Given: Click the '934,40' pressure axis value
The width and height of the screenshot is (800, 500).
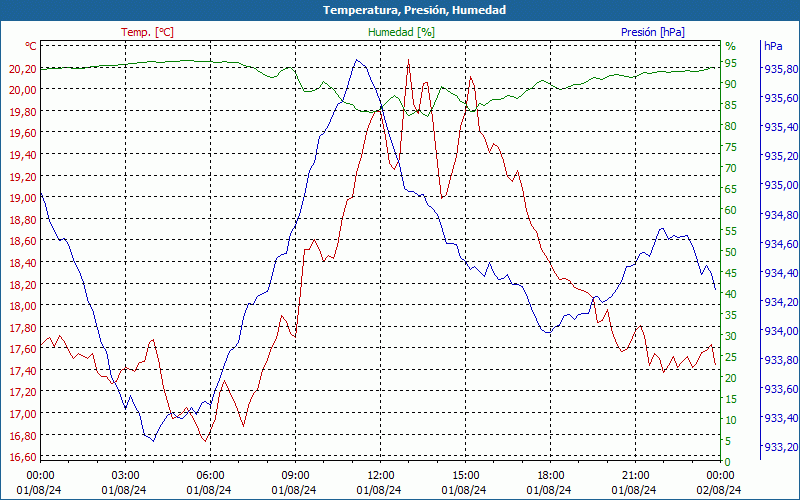Looking at the screenshot, I should click(x=782, y=273).
